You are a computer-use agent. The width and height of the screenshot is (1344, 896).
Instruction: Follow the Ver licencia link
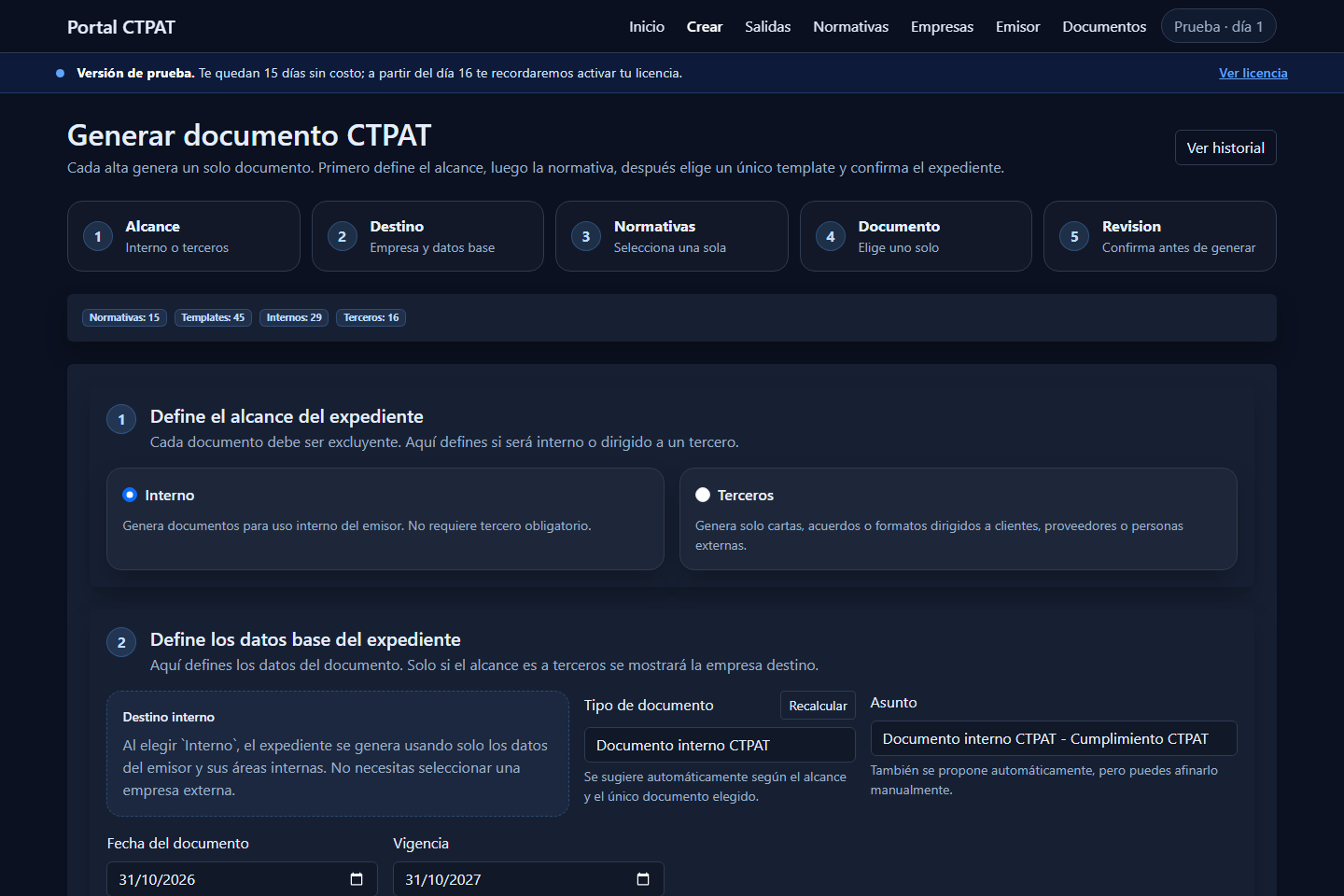(x=1253, y=73)
